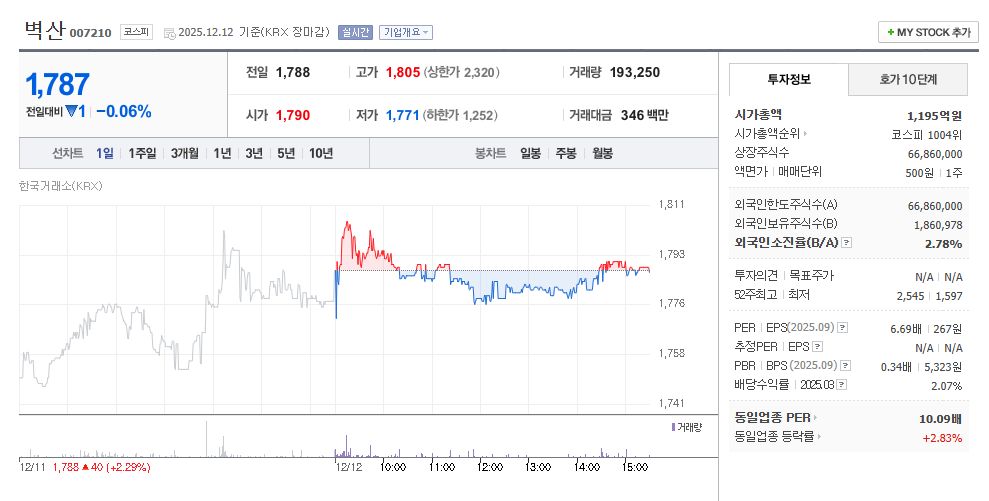Switch to the 투자정보 tab
Screen dimensions: 989x501
[789, 80]
